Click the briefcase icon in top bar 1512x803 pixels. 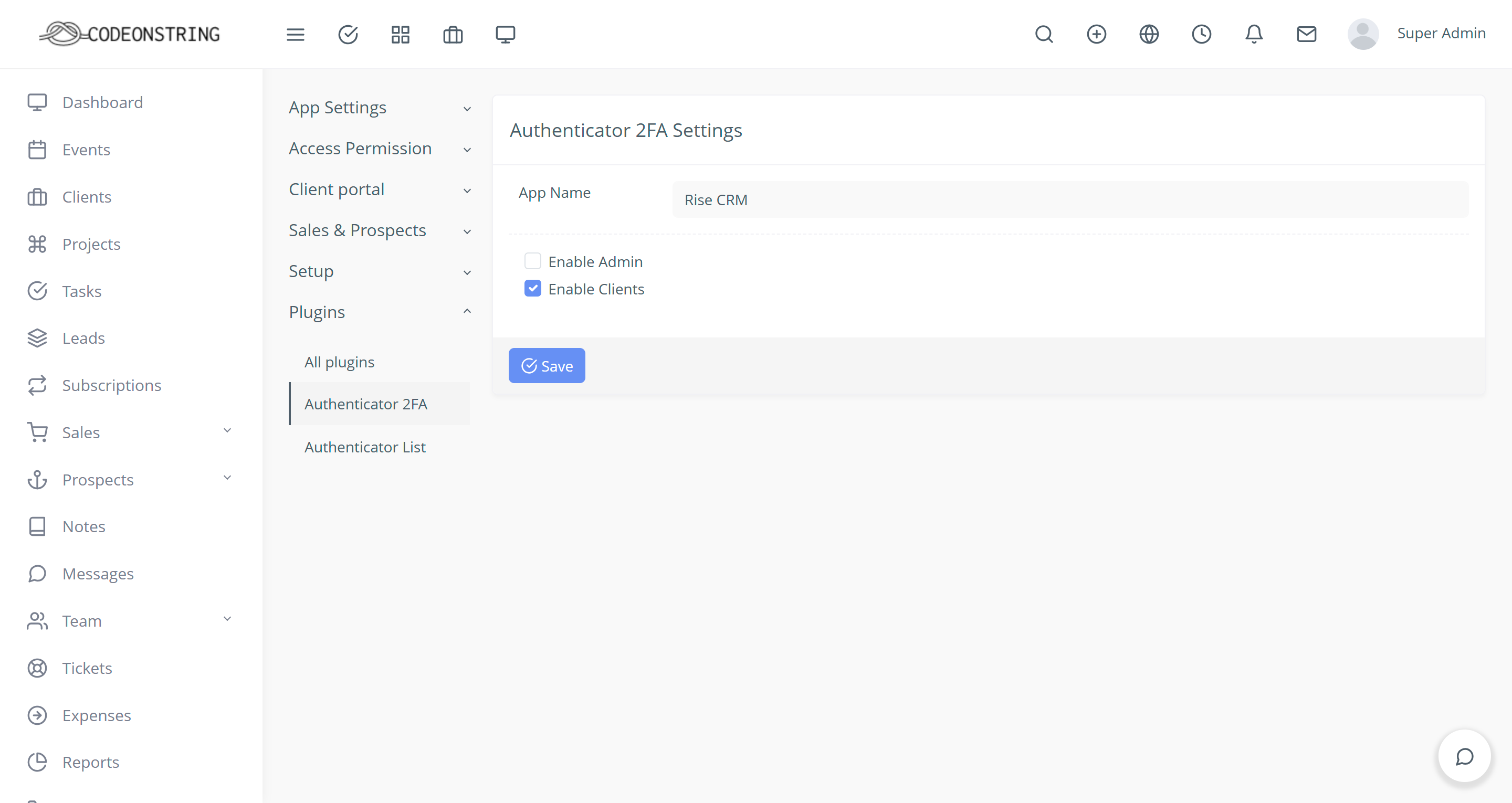click(x=453, y=35)
